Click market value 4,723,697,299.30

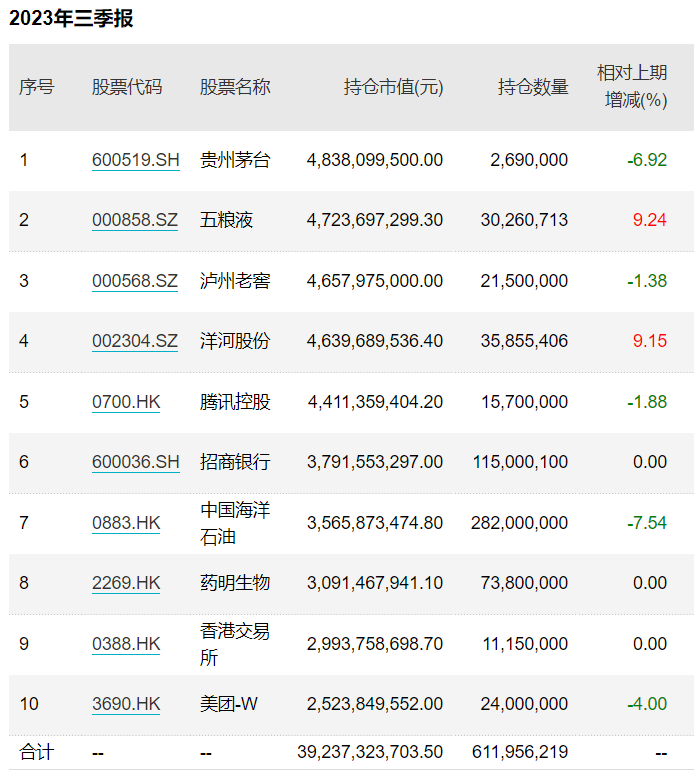click(375, 220)
